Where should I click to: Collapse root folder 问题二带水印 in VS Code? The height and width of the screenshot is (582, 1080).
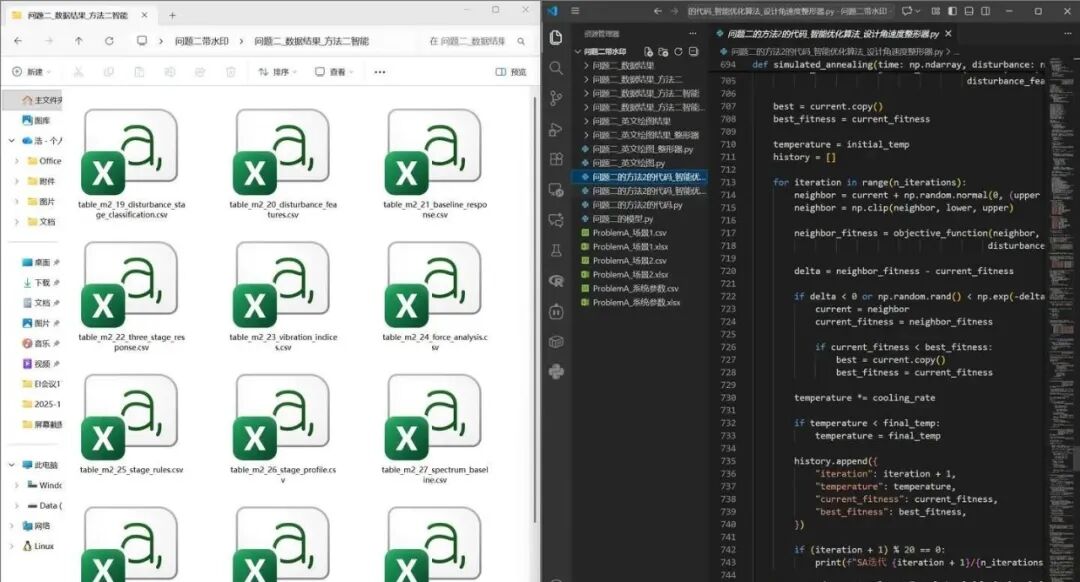point(578,52)
